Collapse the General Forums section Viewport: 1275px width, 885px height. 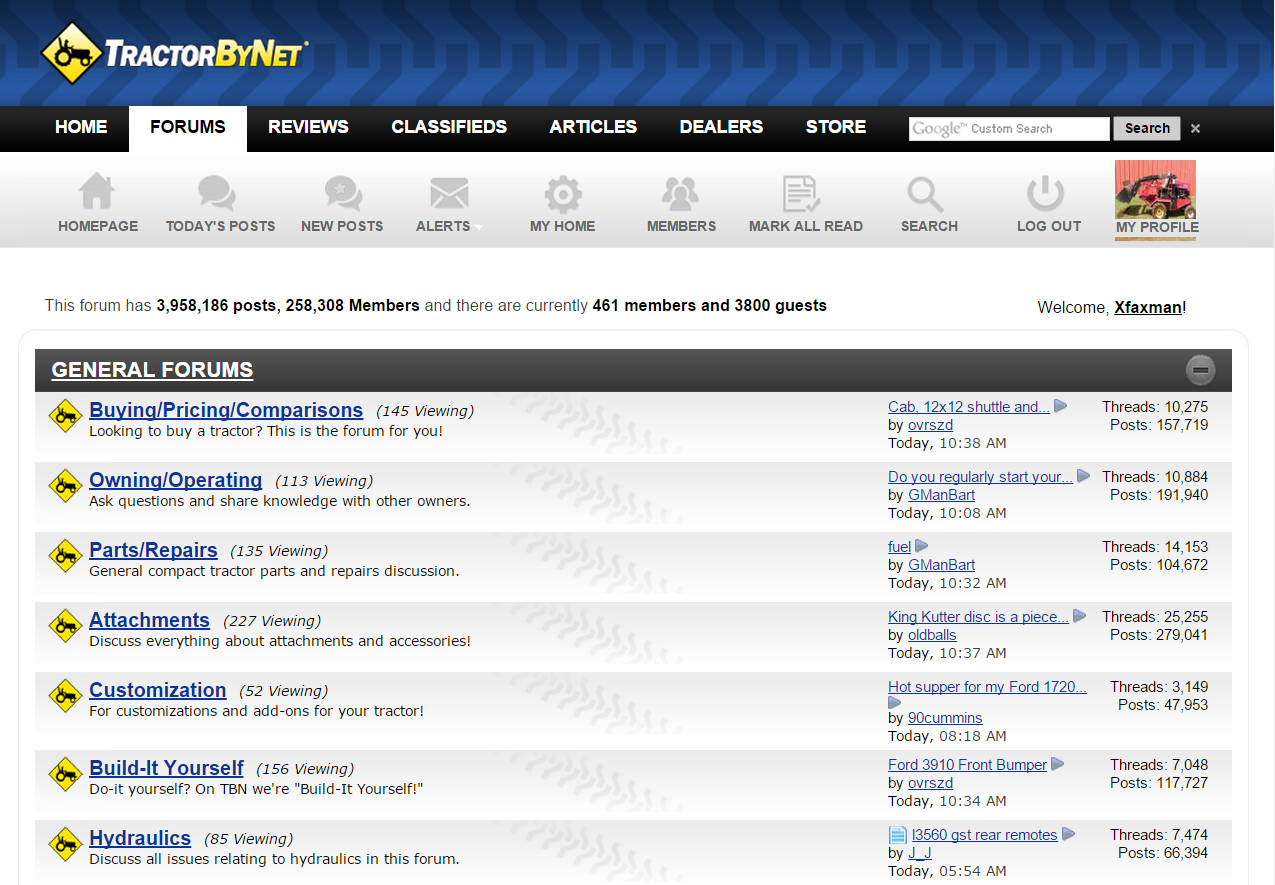[1200, 370]
